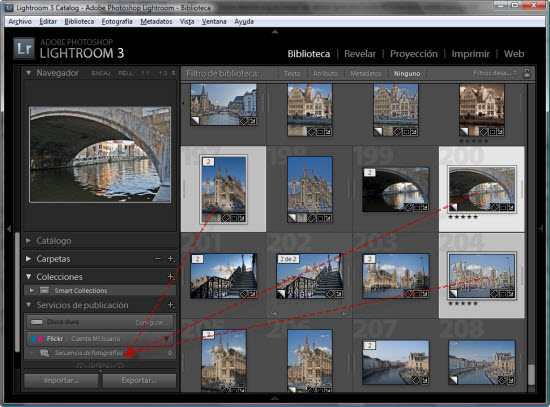
Task: Choose the Ninguno library filter
Action: click(407, 73)
